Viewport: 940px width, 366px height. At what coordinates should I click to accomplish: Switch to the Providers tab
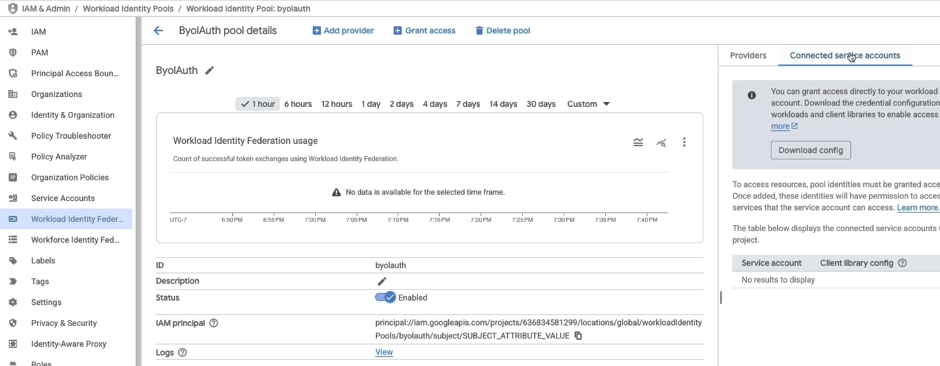(x=748, y=56)
